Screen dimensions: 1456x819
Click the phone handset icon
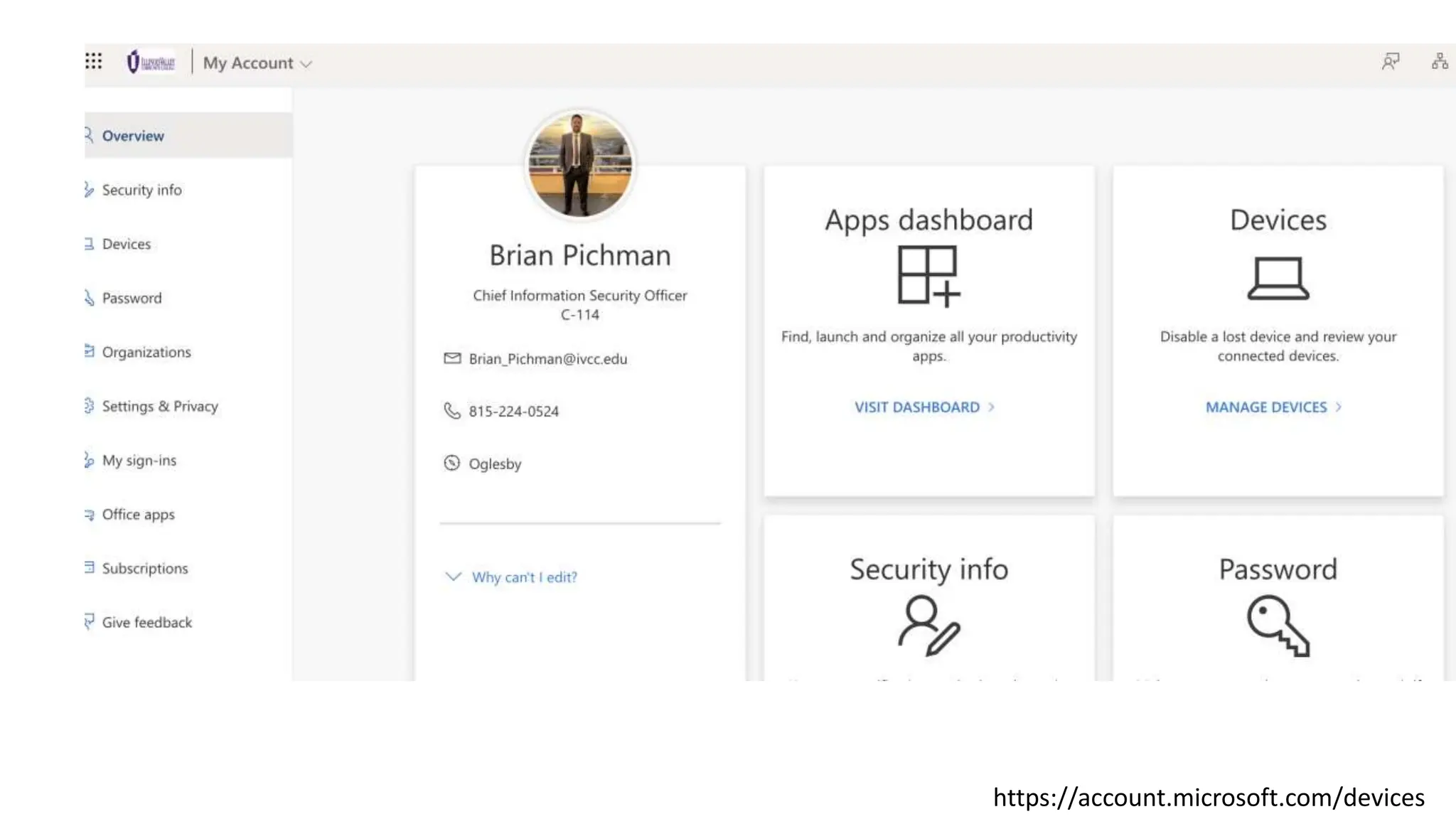(452, 410)
